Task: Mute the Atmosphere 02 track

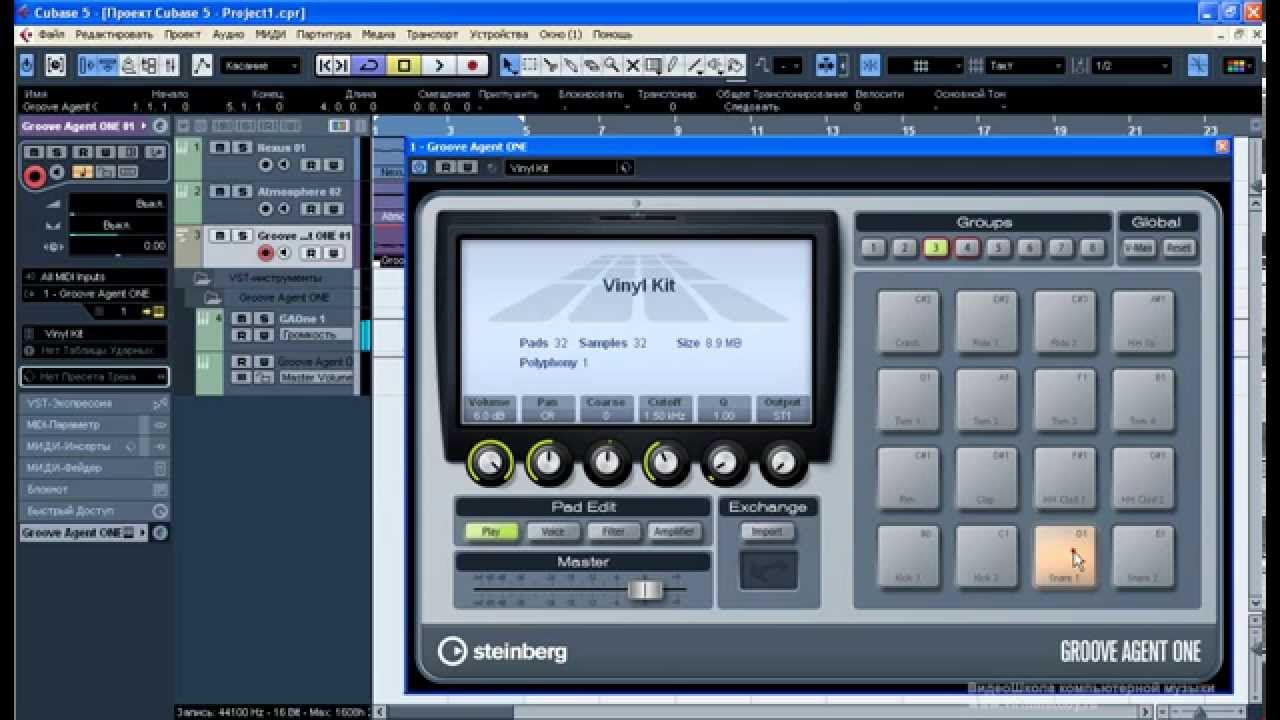Action: coord(218,192)
